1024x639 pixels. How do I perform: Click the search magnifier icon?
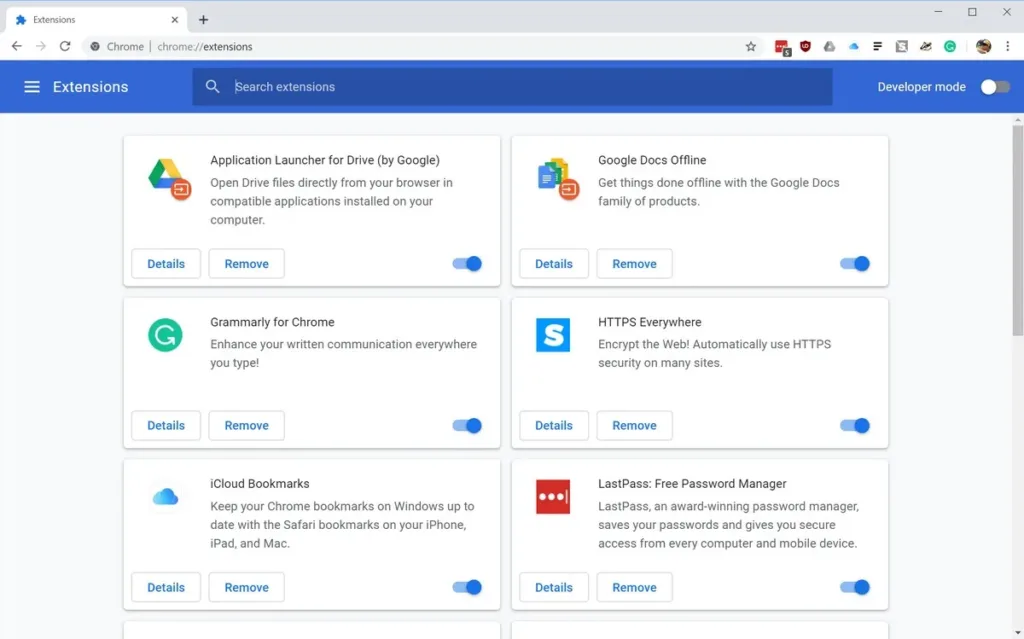[x=212, y=86]
